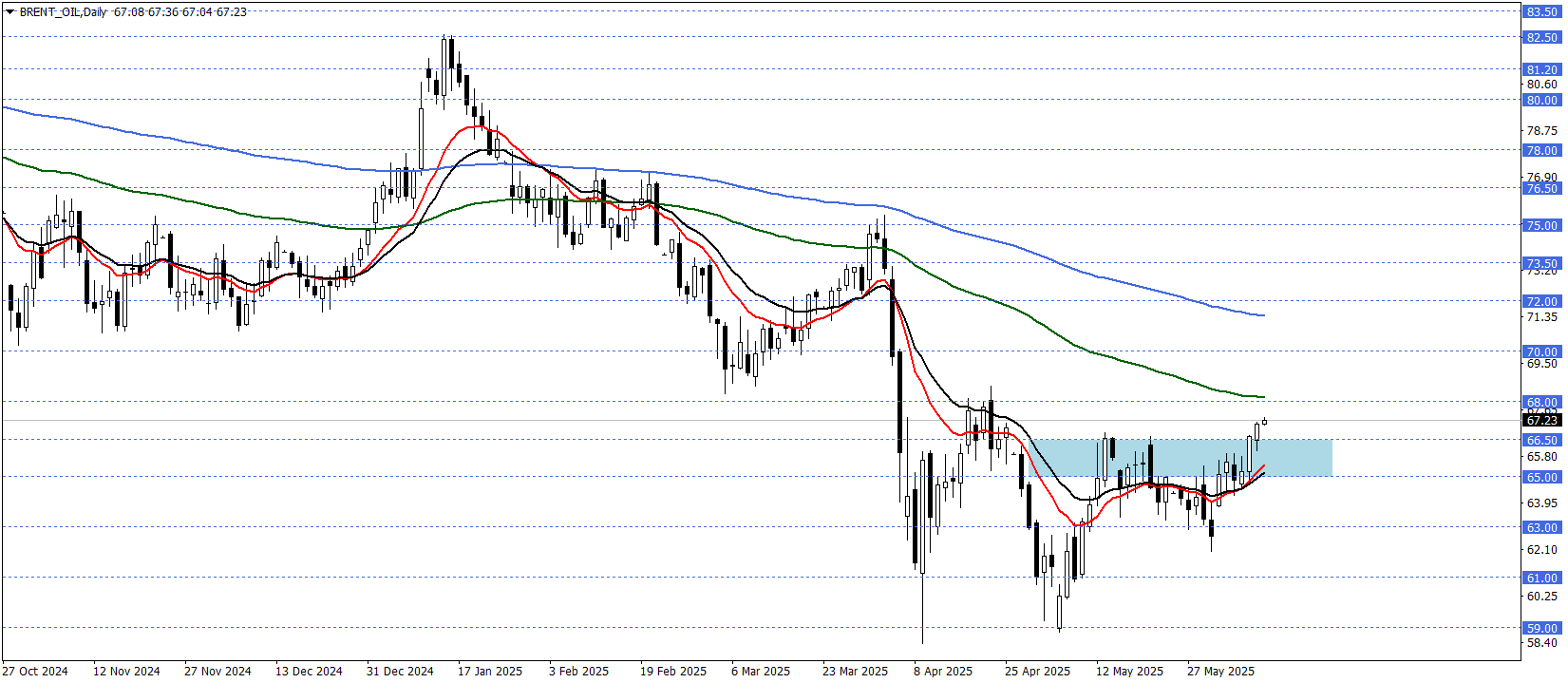This screenshot has width=1568, height=683.
Task: Click the 63.00 price level label
Action: coord(1542,527)
